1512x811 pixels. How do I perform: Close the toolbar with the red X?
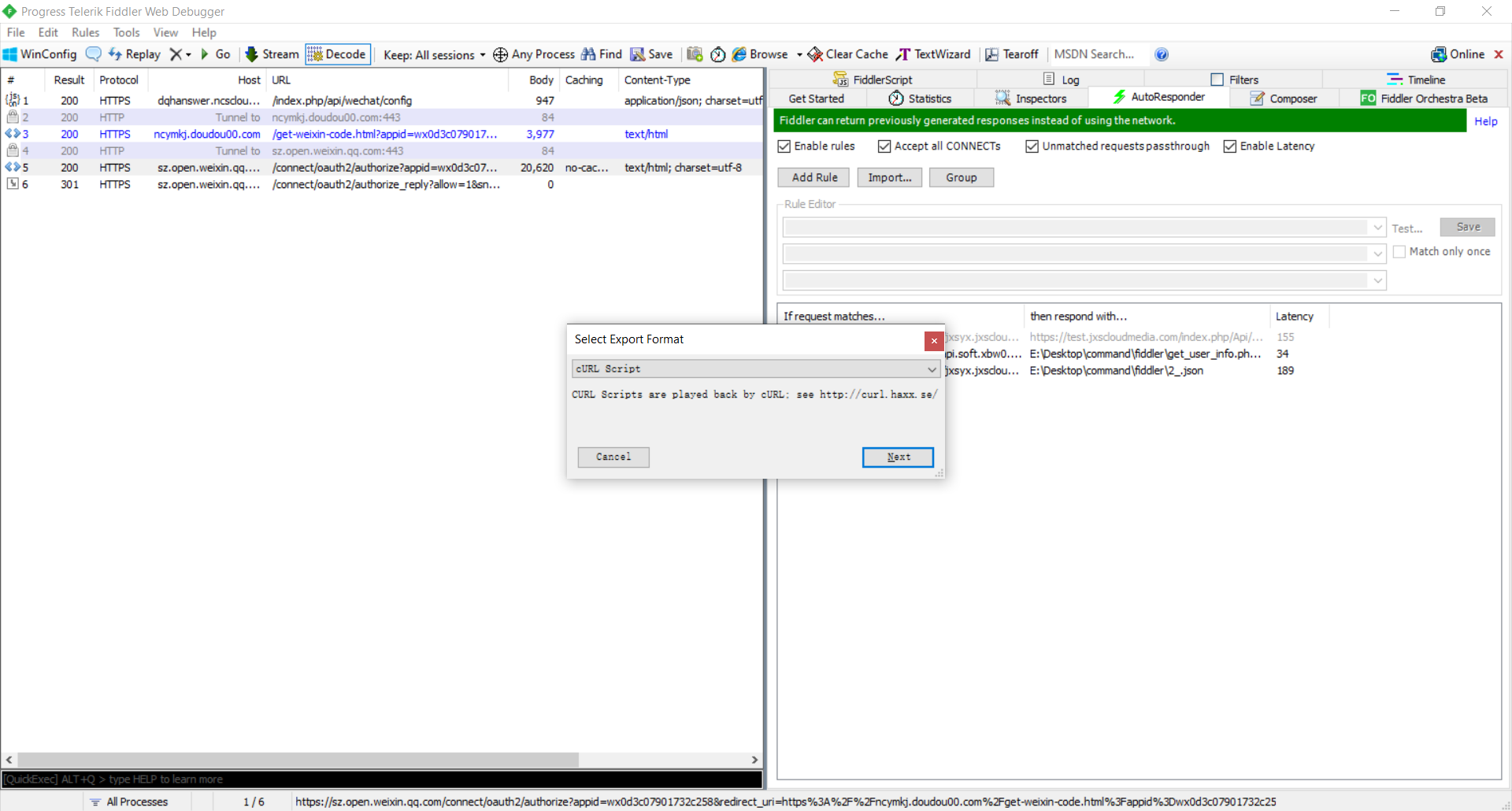[x=1499, y=54]
